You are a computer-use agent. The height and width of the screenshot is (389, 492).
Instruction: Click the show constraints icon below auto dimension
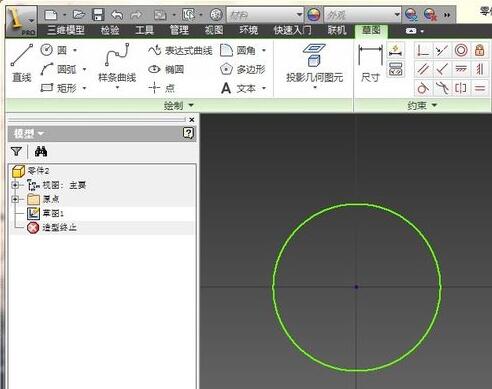[x=396, y=69]
